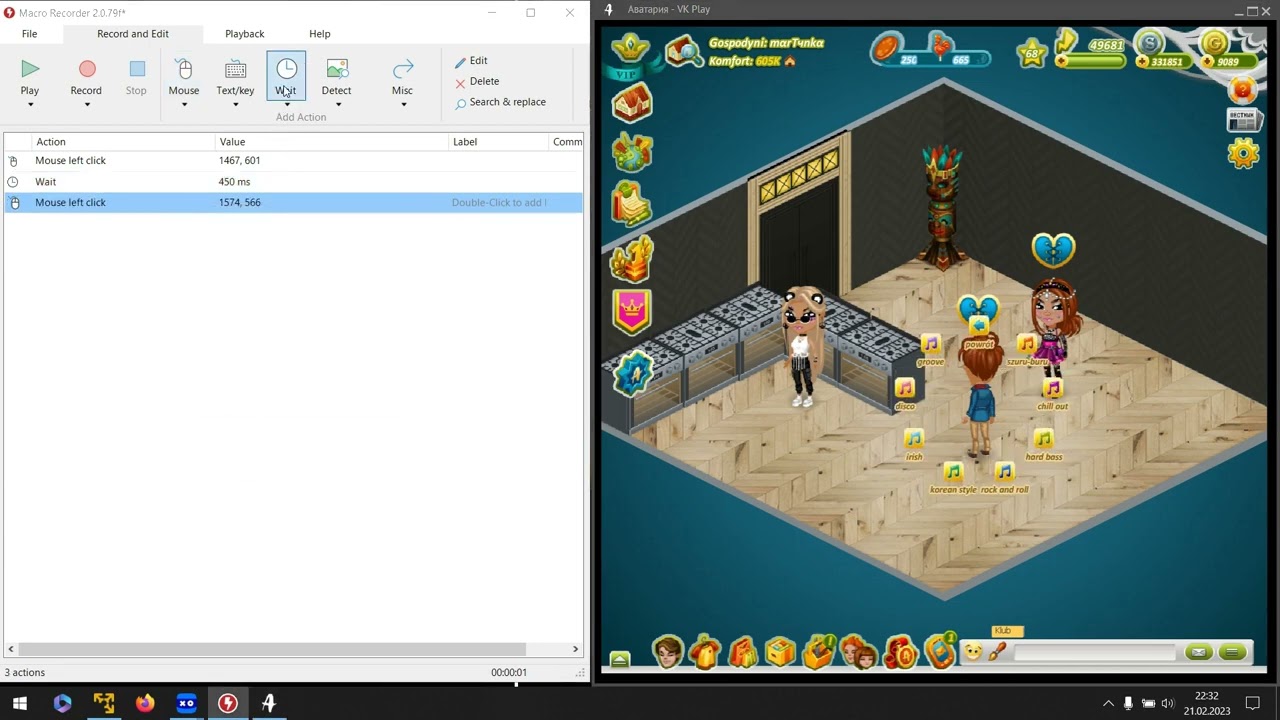Switch to the Playback tab
Screen dimensions: 1280x720
pyautogui.click(x=245, y=34)
